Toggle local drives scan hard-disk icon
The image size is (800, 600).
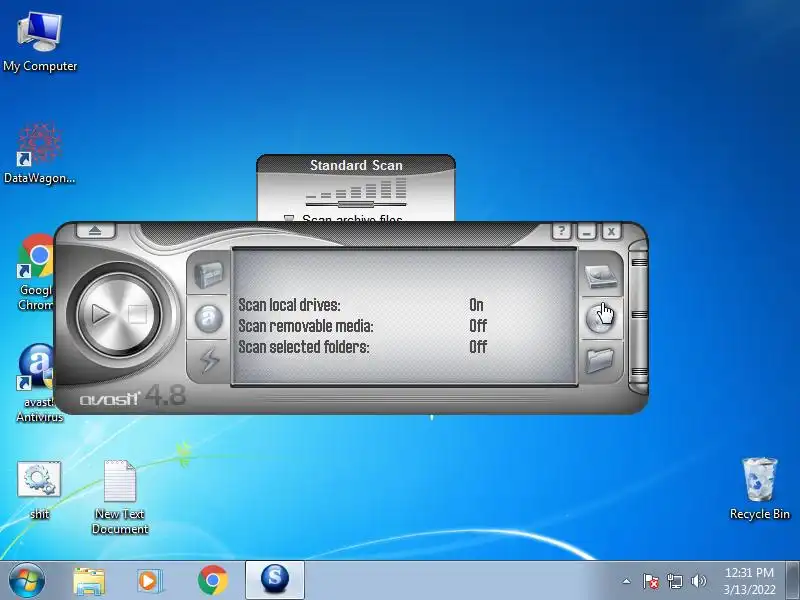(x=601, y=276)
